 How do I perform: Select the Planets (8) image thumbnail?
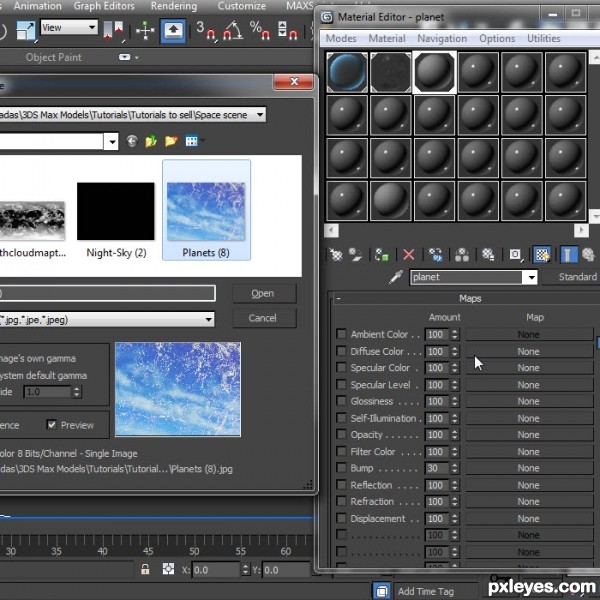tap(206, 210)
